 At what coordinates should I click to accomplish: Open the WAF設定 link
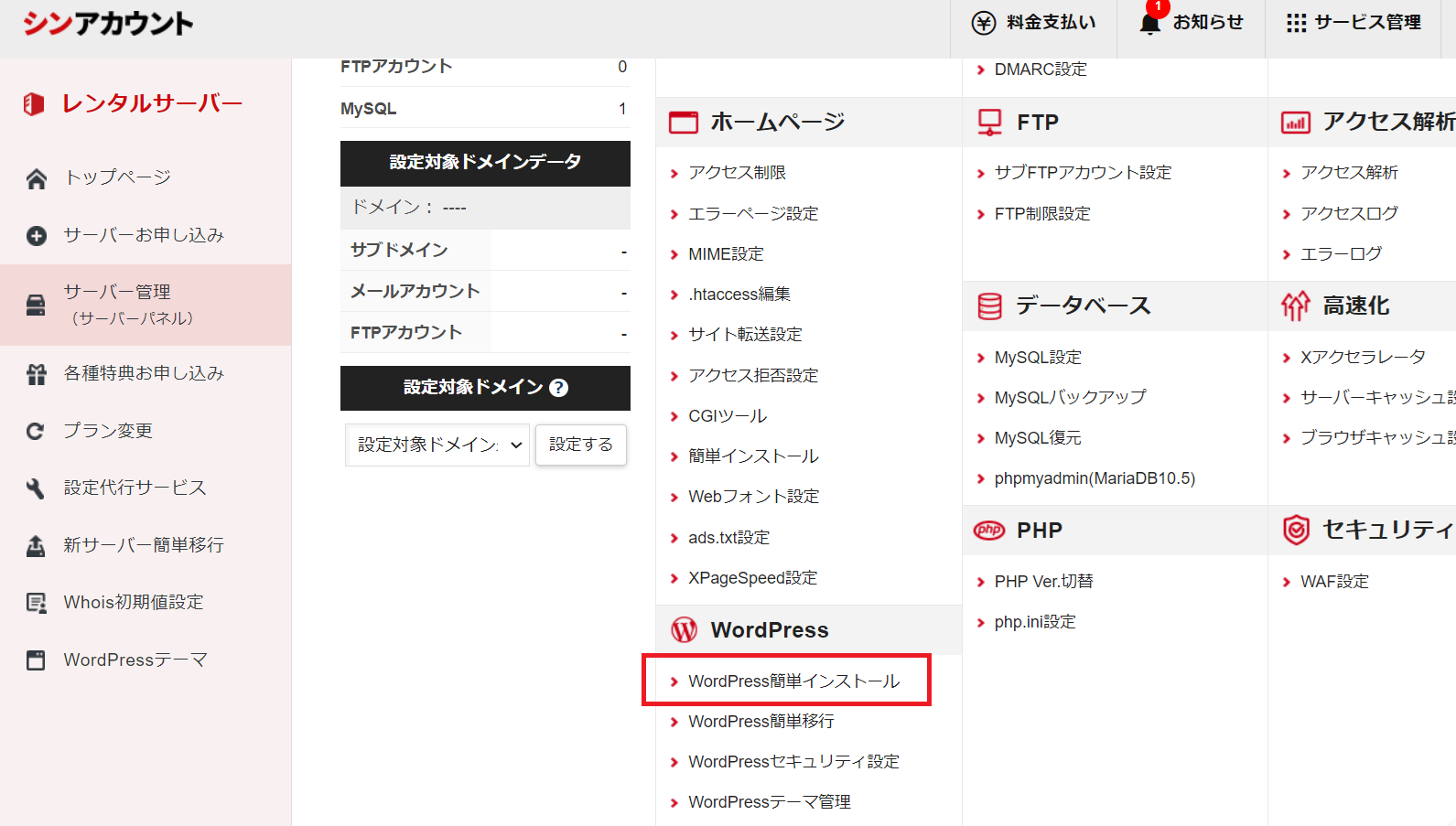pyautogui.click(x=1334, y=582)
